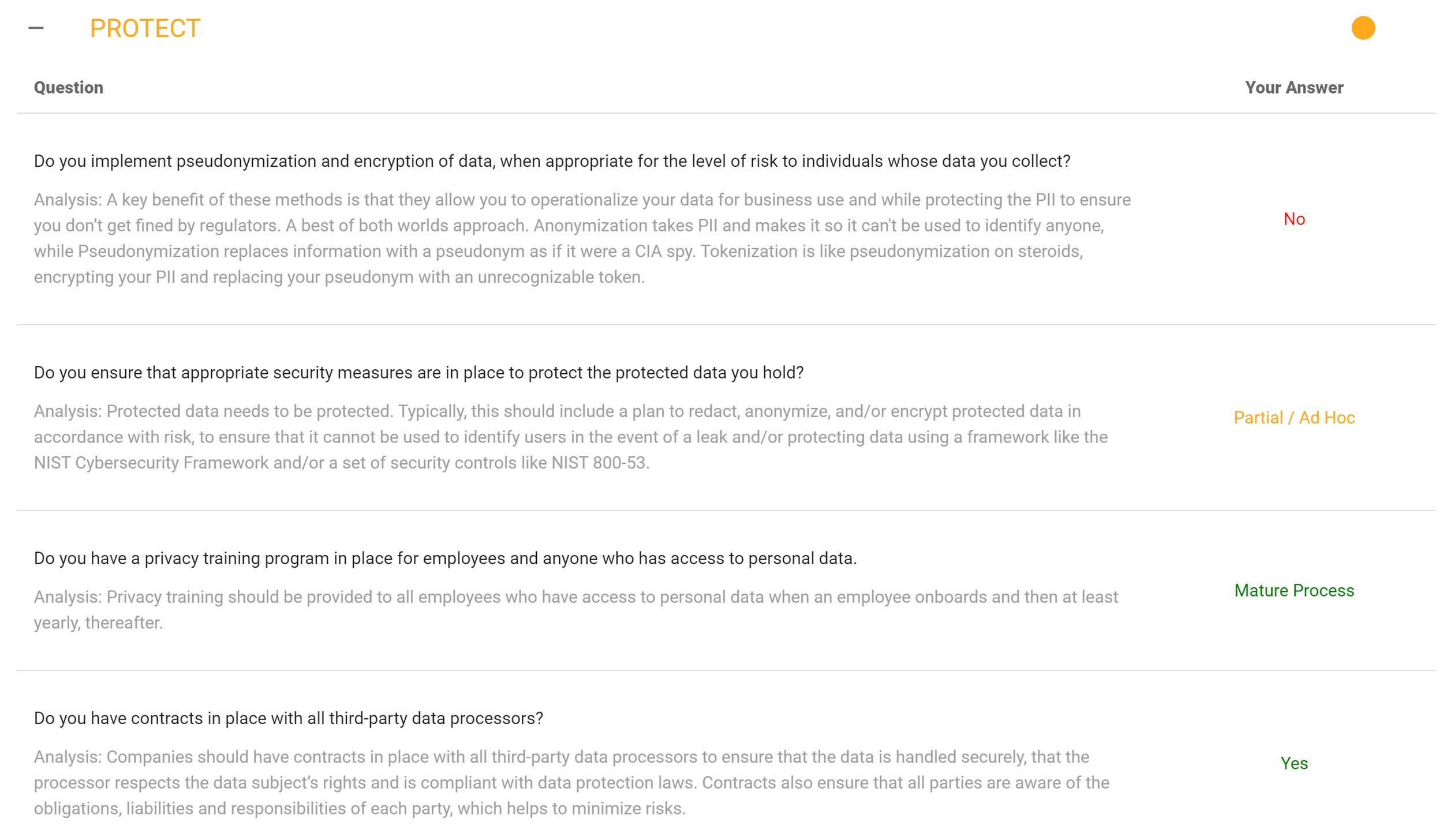Click the 'Anonymization takes PII' sentence
Screen dimensions: 1443x840
[818, 226]
